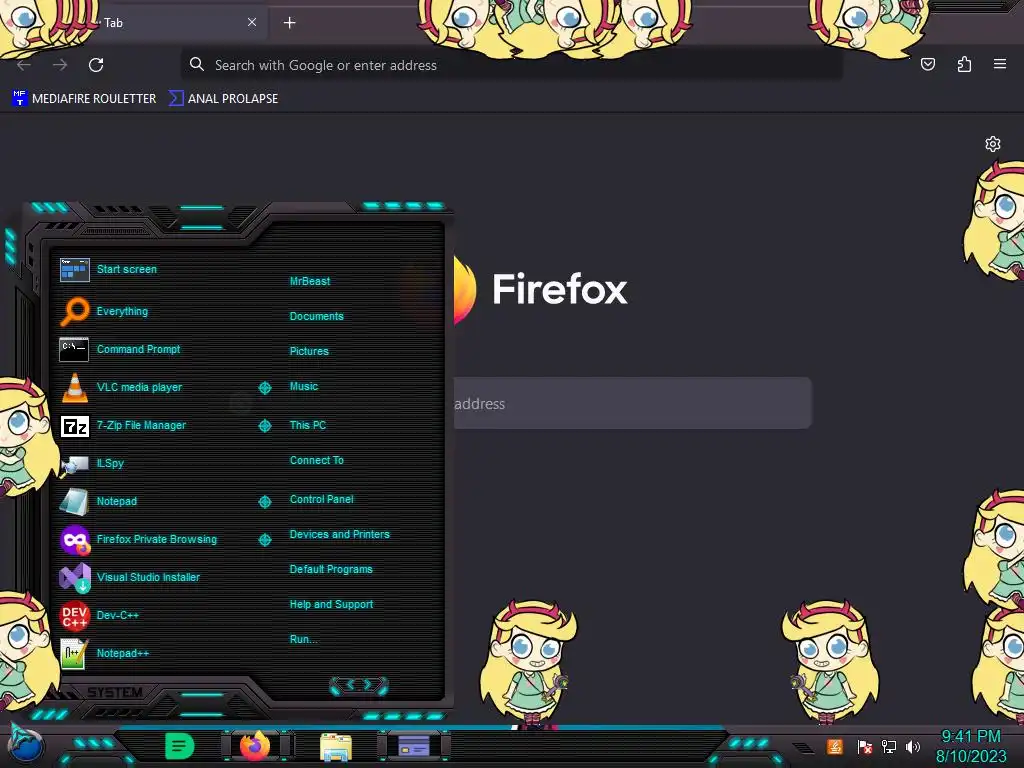The height and width of the screenshot is (768, 1024).
Task: Open Documents from start menu
Action: coord(317,316)
